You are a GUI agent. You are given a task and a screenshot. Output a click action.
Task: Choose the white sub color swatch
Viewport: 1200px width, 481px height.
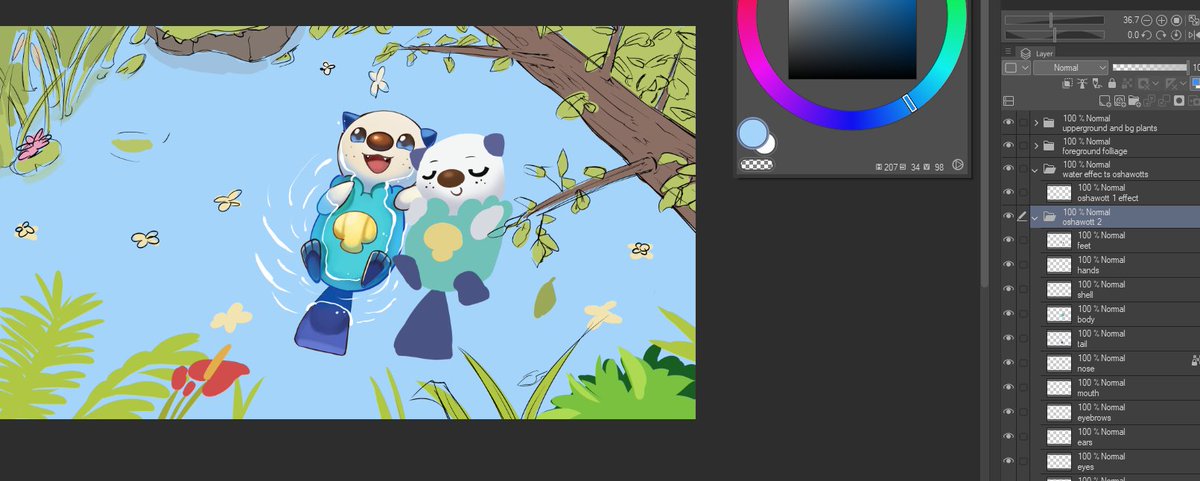(769, 148)
